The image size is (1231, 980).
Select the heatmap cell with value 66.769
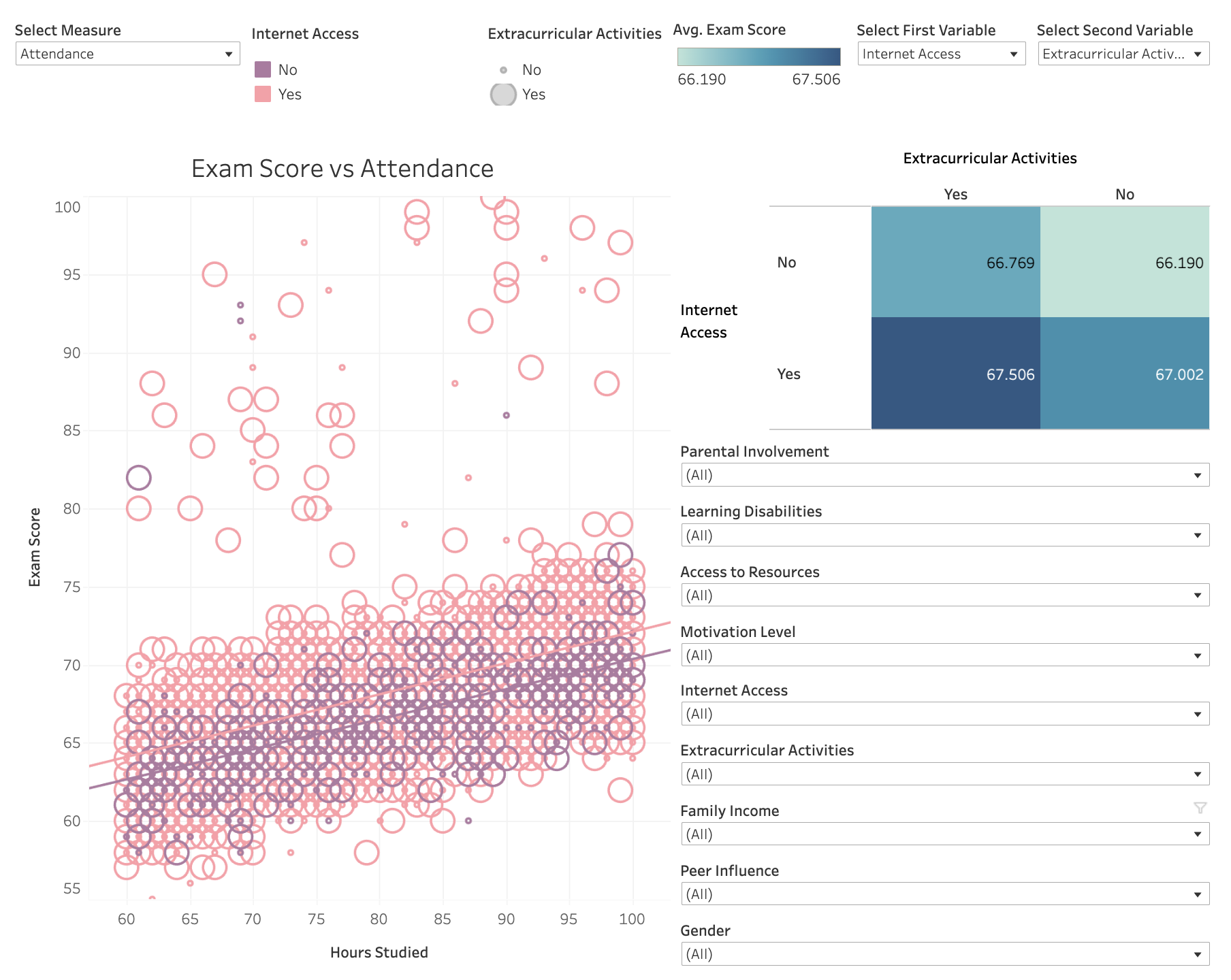955,262
